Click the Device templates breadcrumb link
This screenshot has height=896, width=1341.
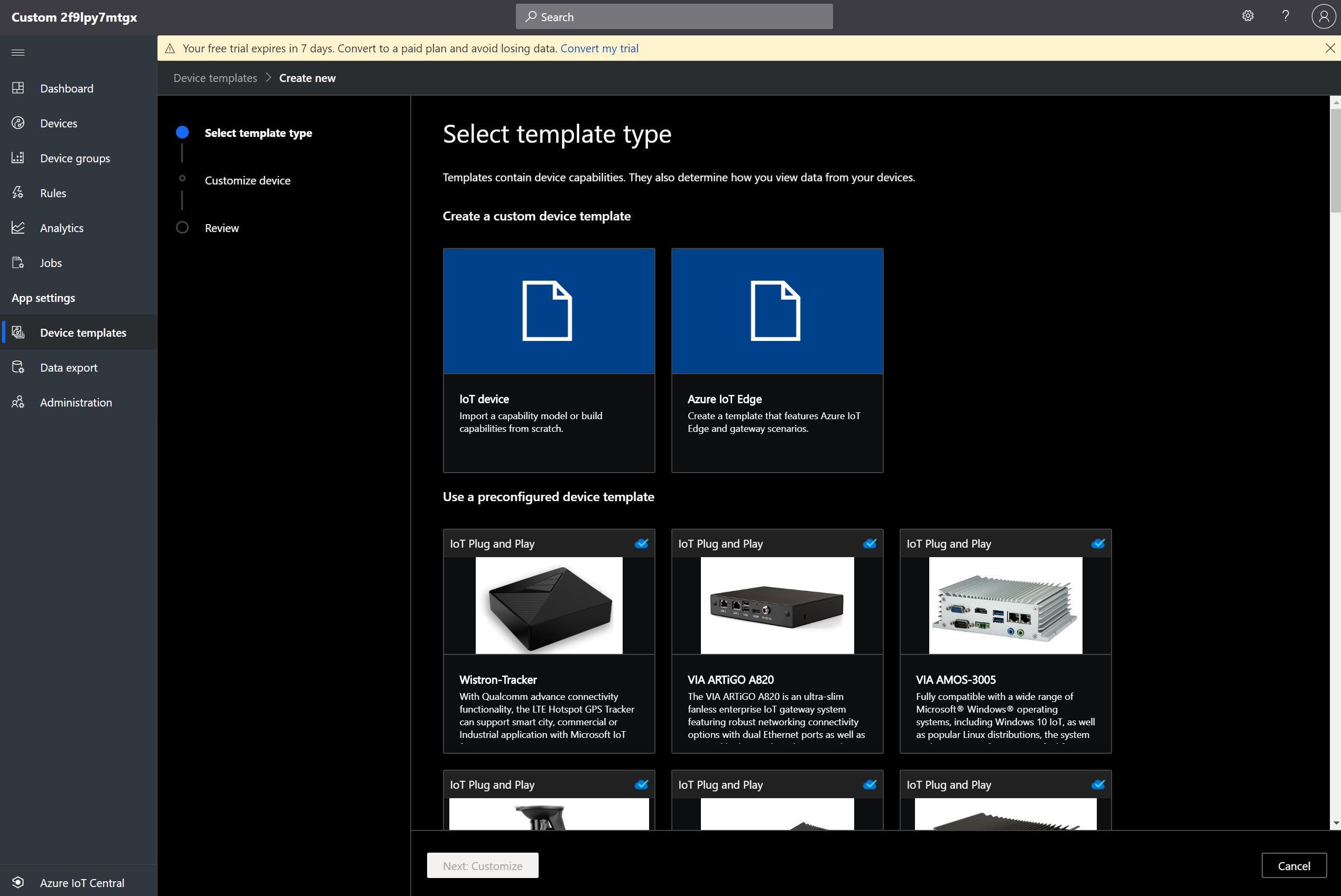215,78
